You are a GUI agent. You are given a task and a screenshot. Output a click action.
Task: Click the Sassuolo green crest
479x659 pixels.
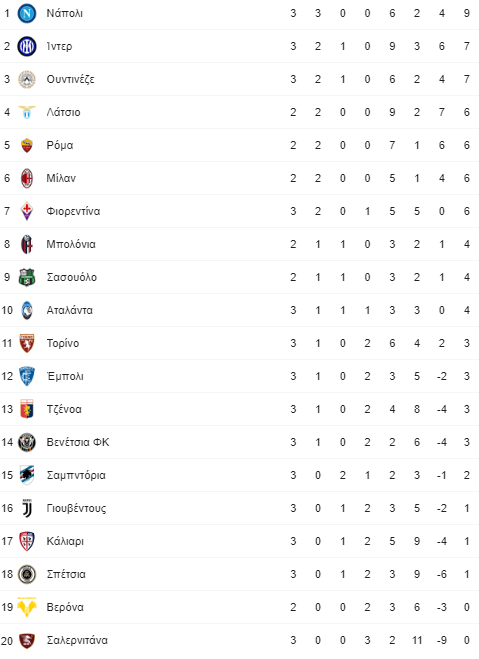[x=27, y=277]
